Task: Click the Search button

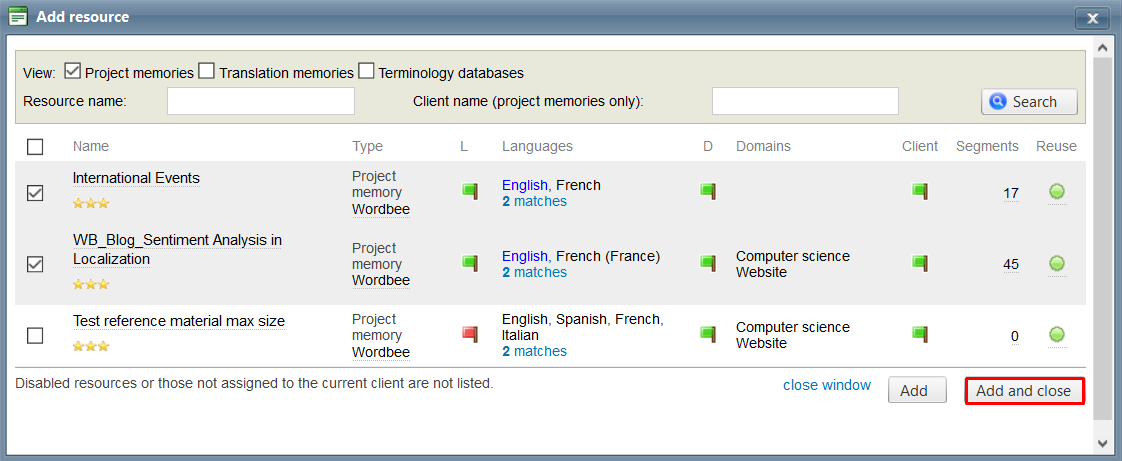Action: click(x=1029, y=102)
